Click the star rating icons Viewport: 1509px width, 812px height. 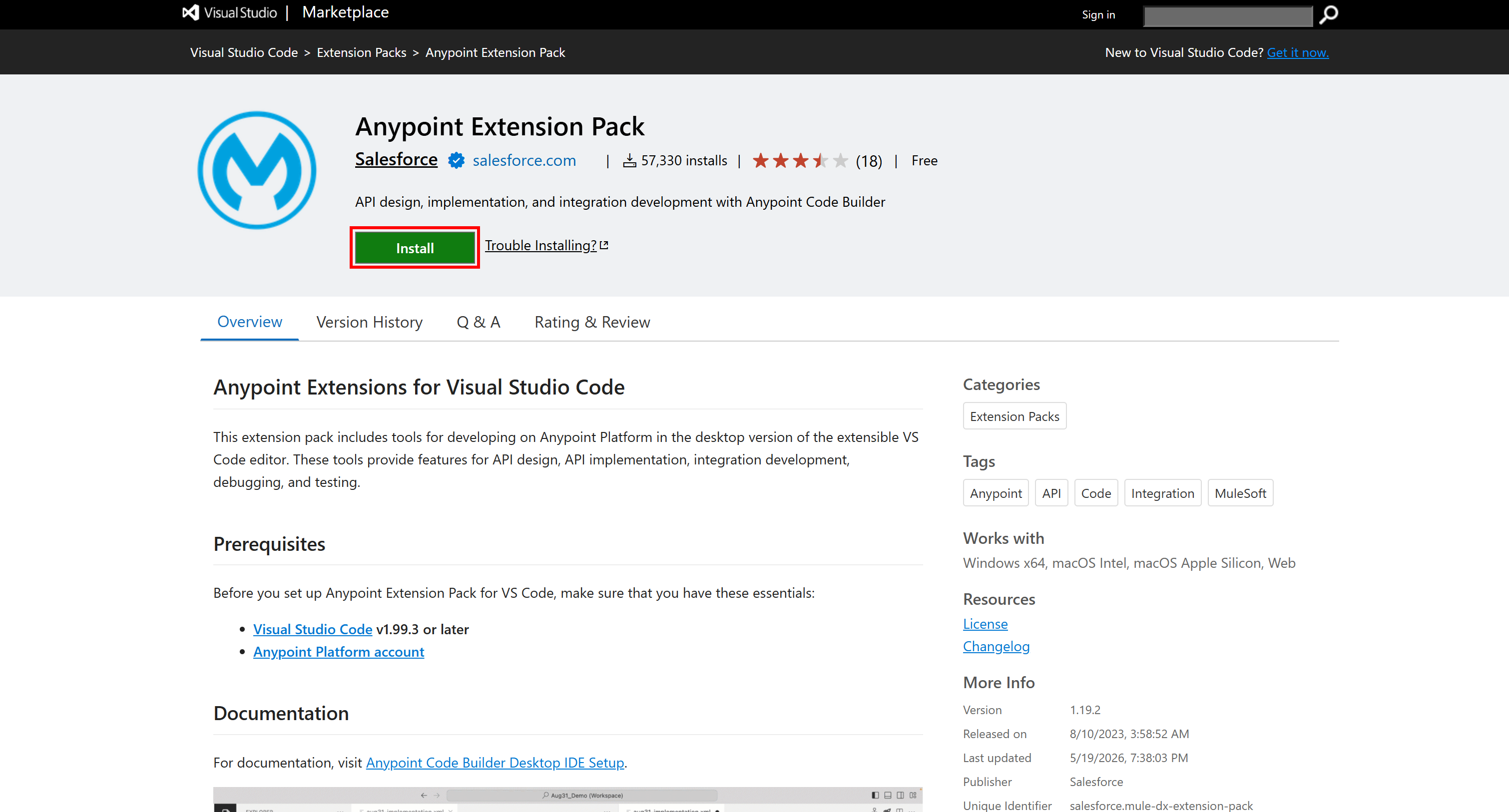coord(800,160)
